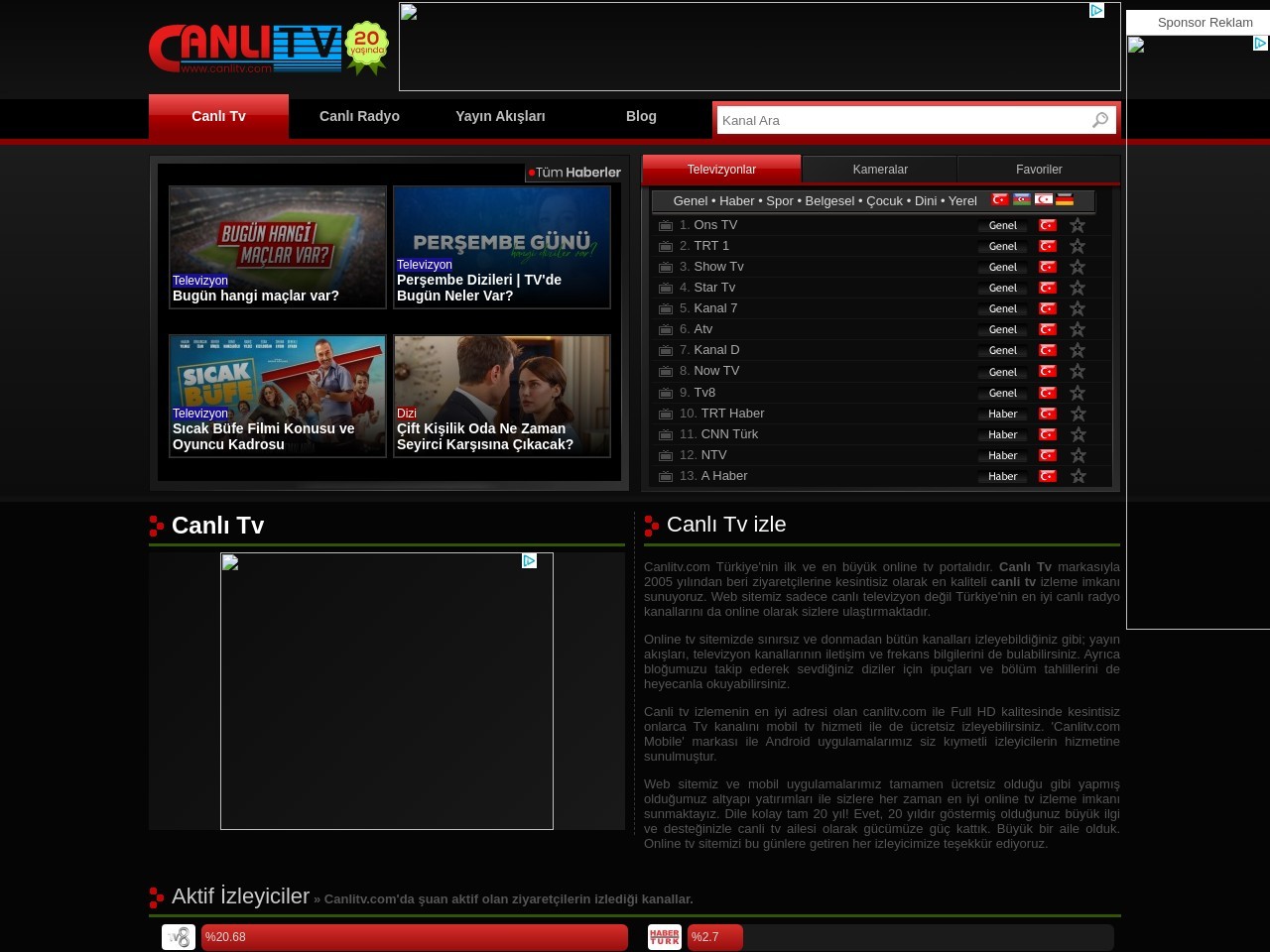The image size is (1270, 952).
Task: Click the star on the NTV row
Action: tap(1078, 455)
